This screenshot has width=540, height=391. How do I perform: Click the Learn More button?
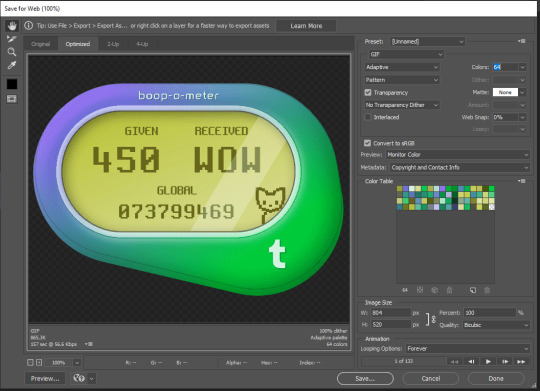point(306,26)
